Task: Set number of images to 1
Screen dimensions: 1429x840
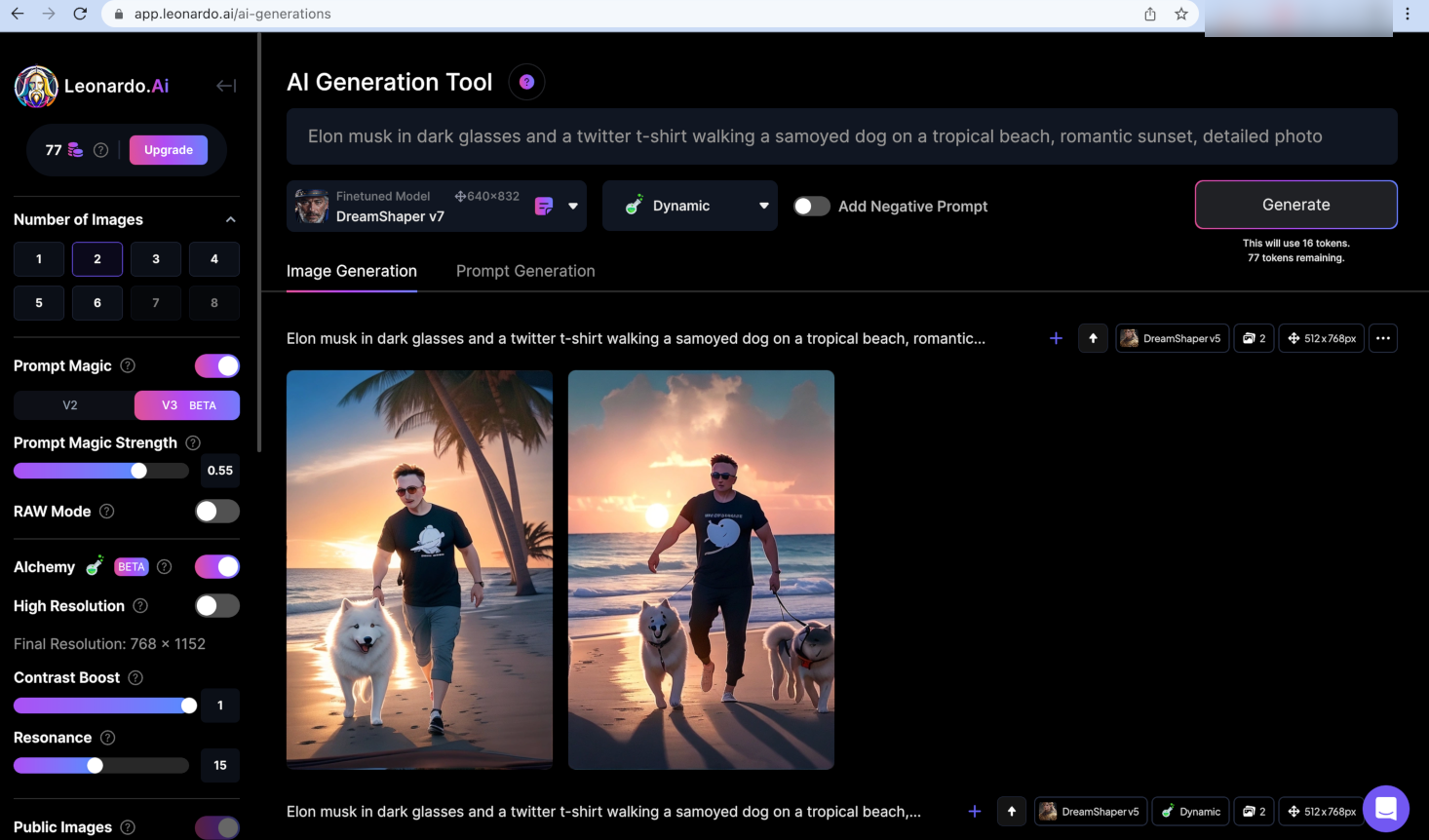Action: [39, 259]
